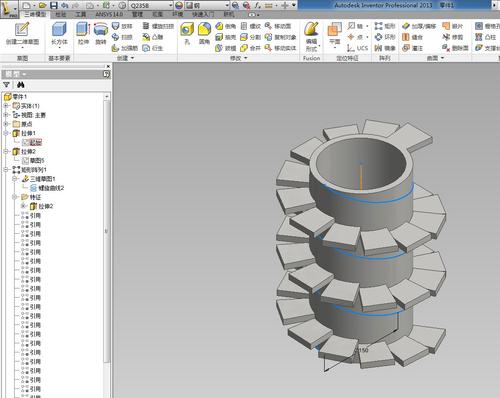The height and width of the screenshot is (398, 500).
Task: Select the 圆角 fillet tool
Action: (204, 33)
